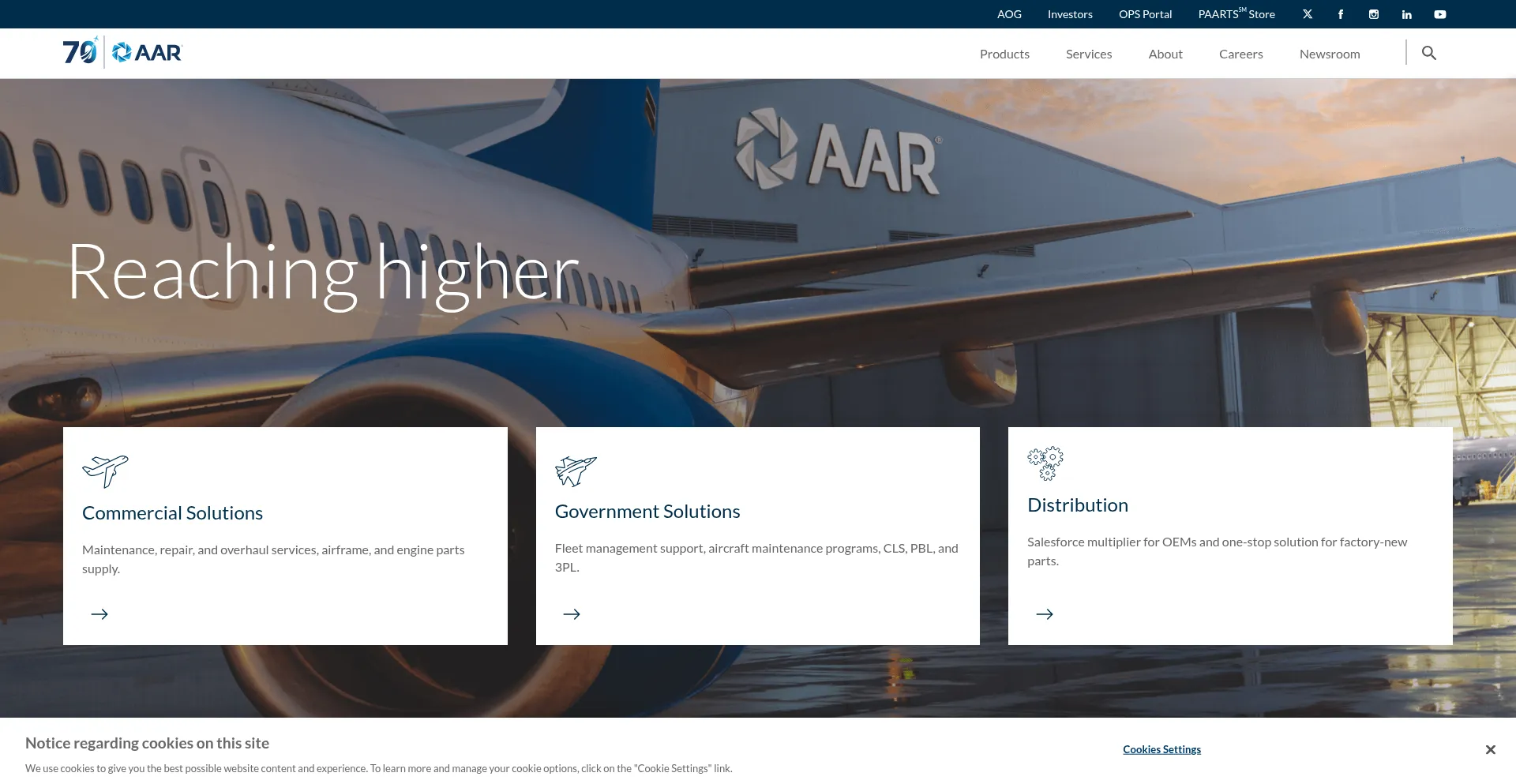Expand the Products menu
Viewport: 1516px width, 784px height.
pos(1004,54)
